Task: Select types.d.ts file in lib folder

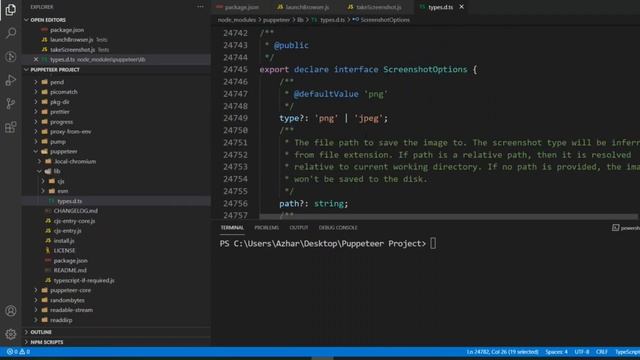Action: (x=69, y=201)
